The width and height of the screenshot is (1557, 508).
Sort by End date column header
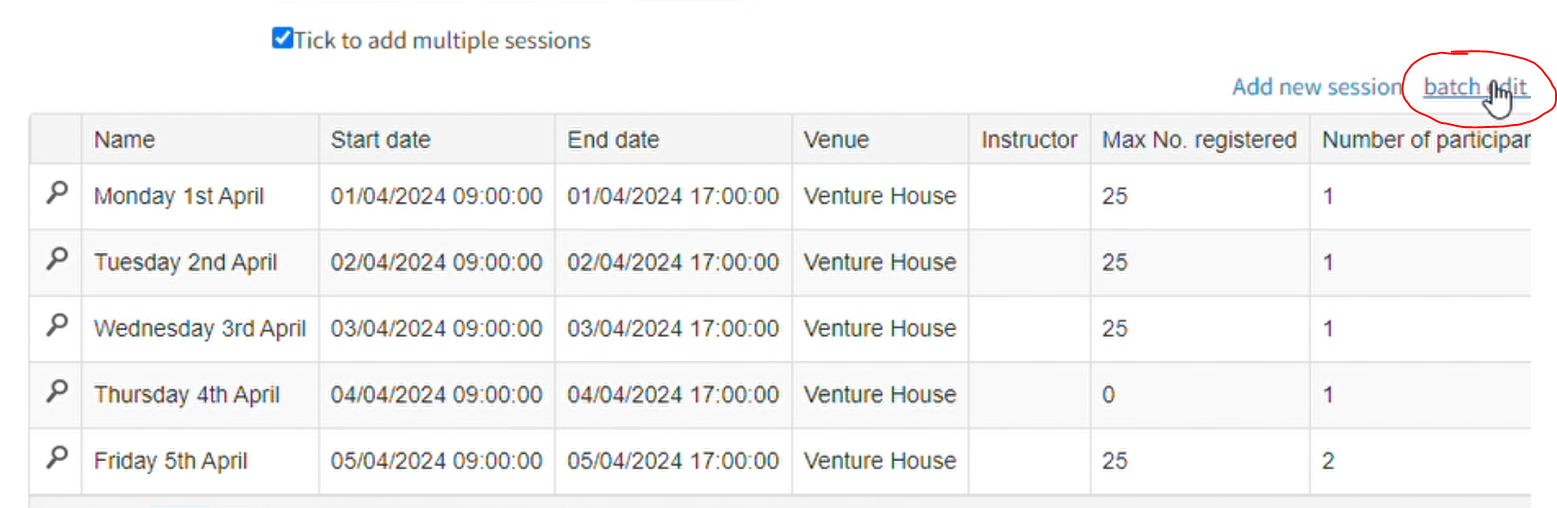[613, 140]
